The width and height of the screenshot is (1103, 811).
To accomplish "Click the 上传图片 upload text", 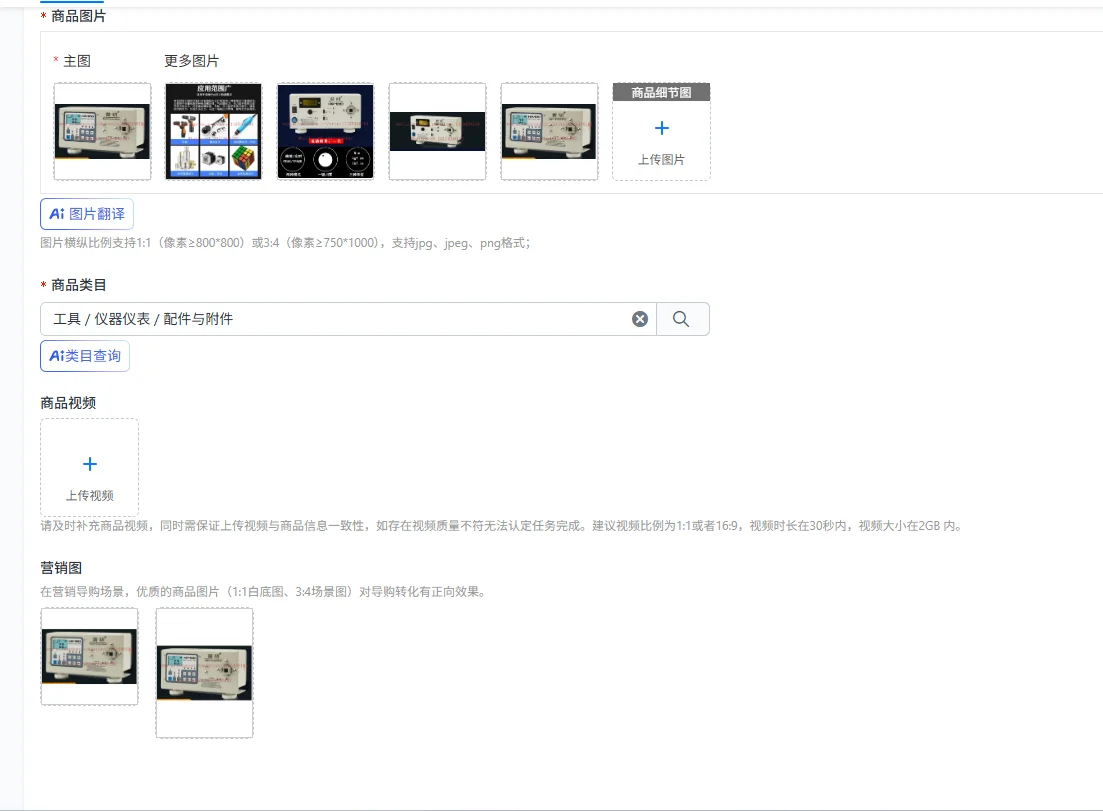I will [661, 160].
